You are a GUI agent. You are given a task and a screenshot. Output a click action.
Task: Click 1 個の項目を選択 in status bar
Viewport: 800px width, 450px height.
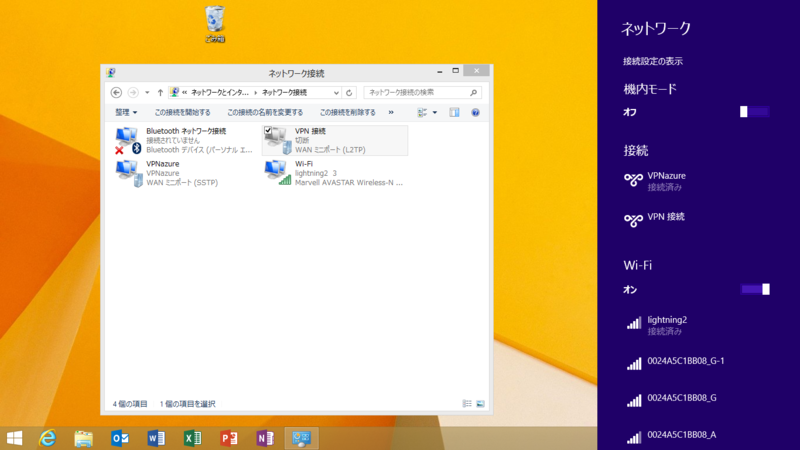pyautogui.click(x=187, y=404)
